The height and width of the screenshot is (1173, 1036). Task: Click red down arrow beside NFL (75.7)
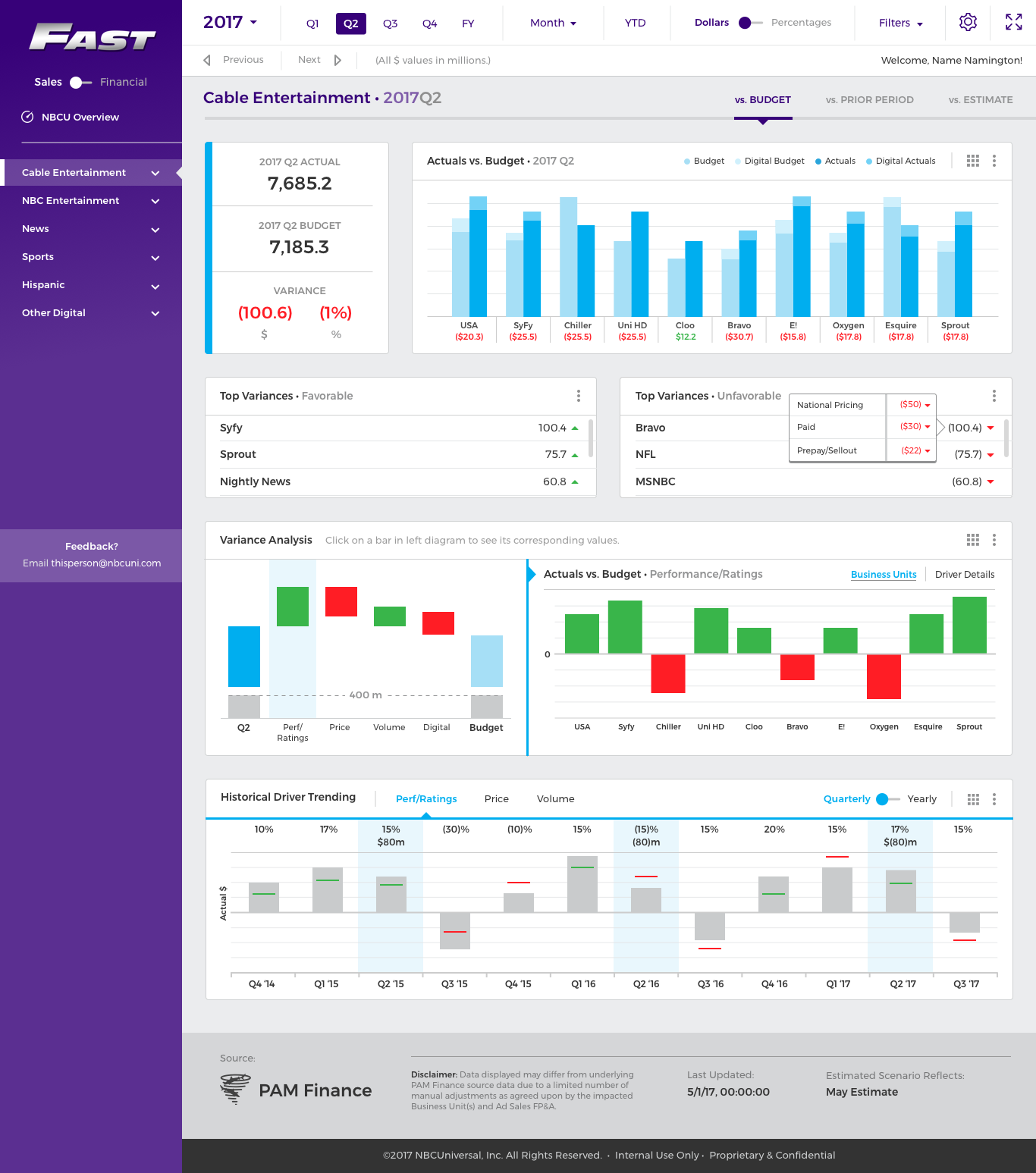990,455
